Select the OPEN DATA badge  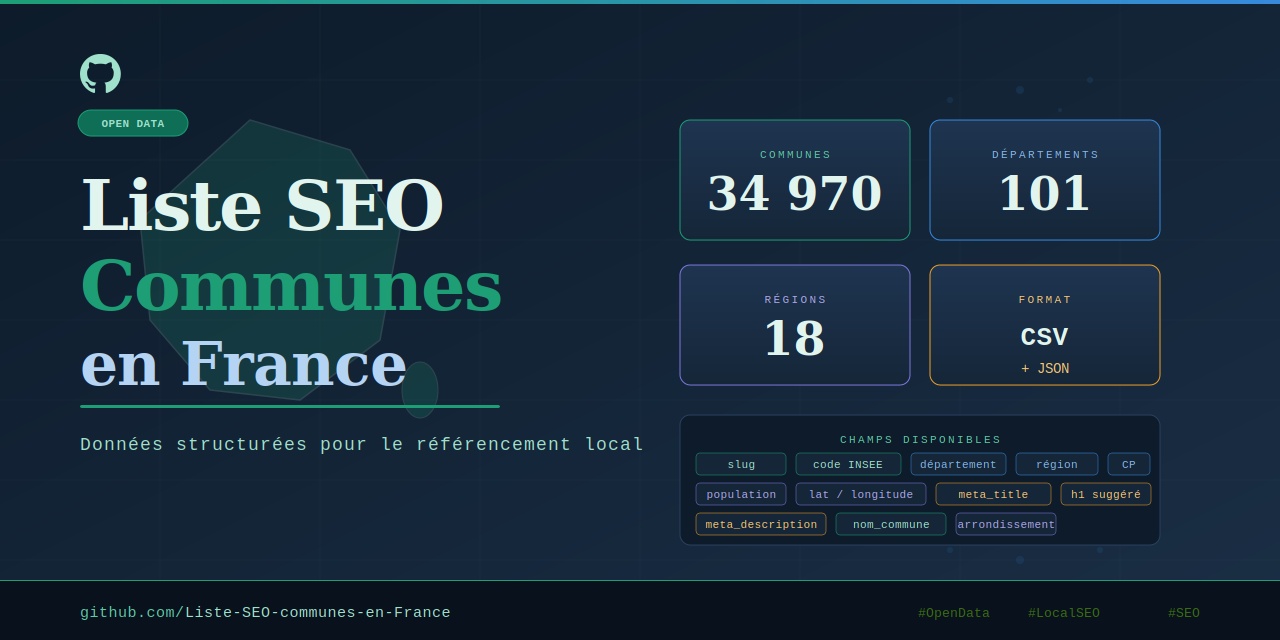tap(133, 123)
